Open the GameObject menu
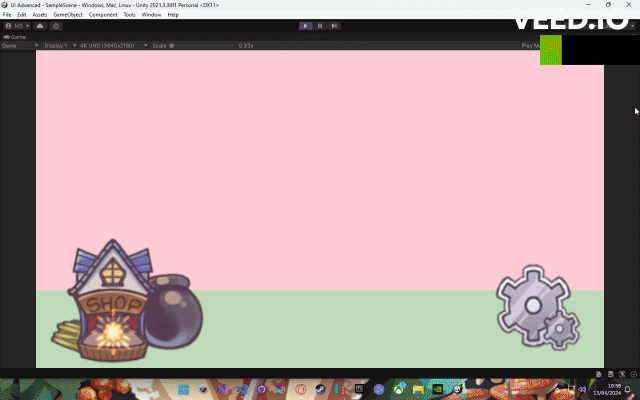The width and height of the screenshot is (640, 400). pos(68,14)
